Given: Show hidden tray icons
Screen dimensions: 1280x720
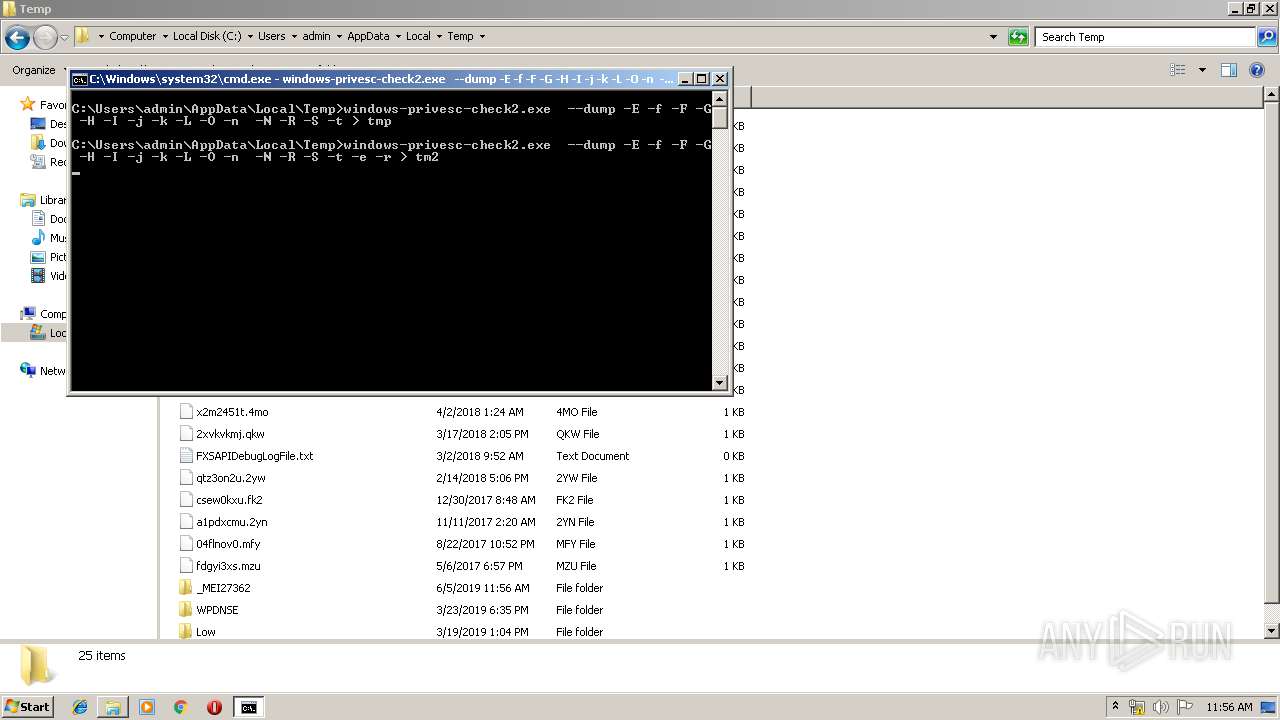Looking at the screenshot, I should 1115,706.
